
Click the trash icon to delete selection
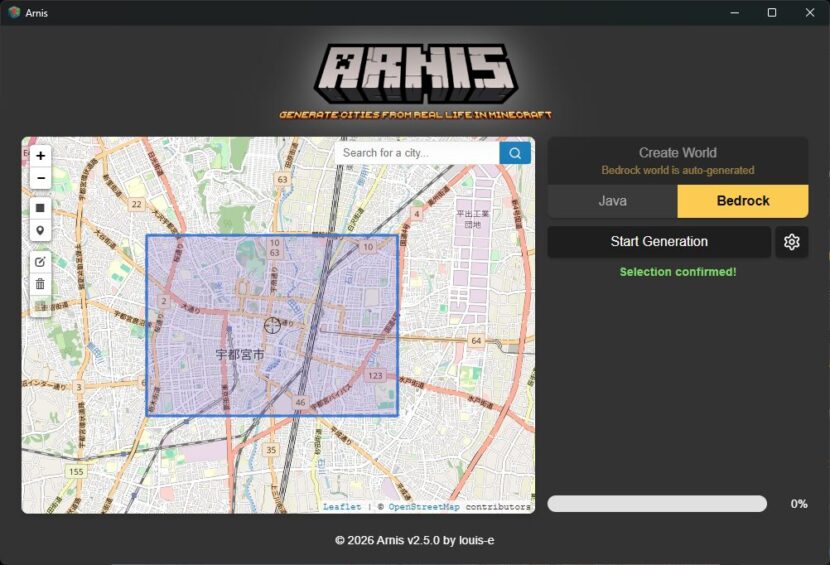pyautogui.click(x=40, y=285)
